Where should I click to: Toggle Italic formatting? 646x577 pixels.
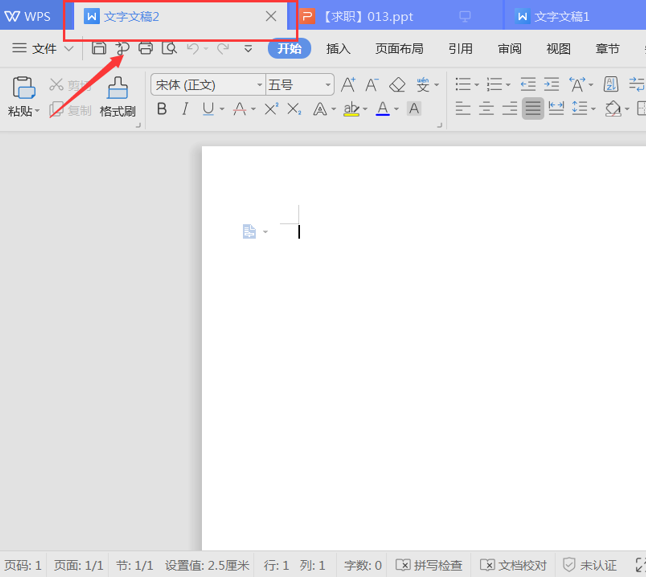(185, 109)
